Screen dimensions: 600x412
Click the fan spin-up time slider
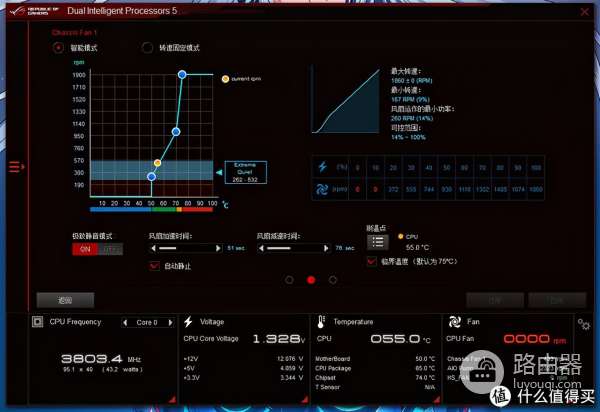pyautogui.click(x=186, y=248)
